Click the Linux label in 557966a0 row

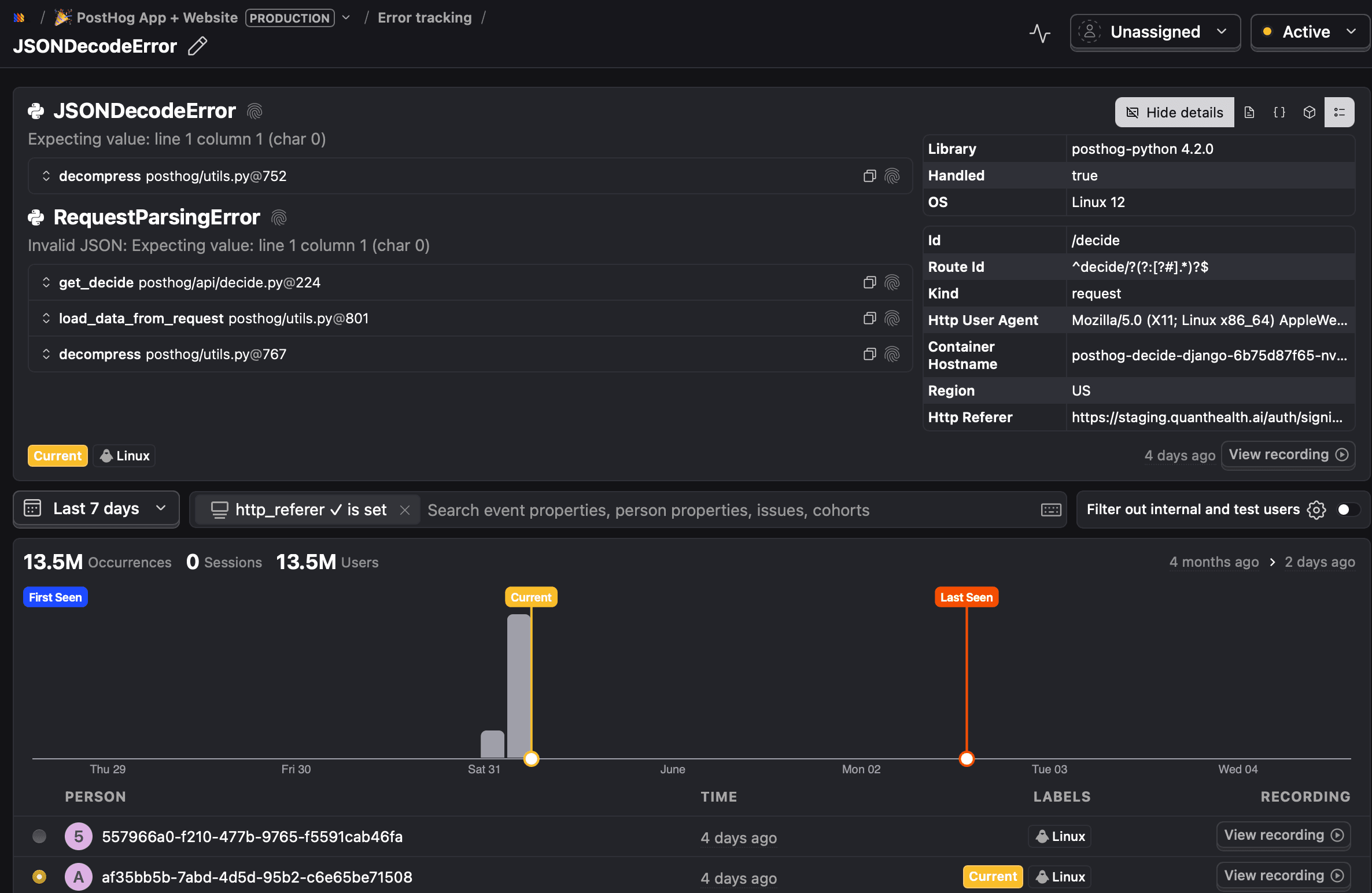coord(1060,836)
